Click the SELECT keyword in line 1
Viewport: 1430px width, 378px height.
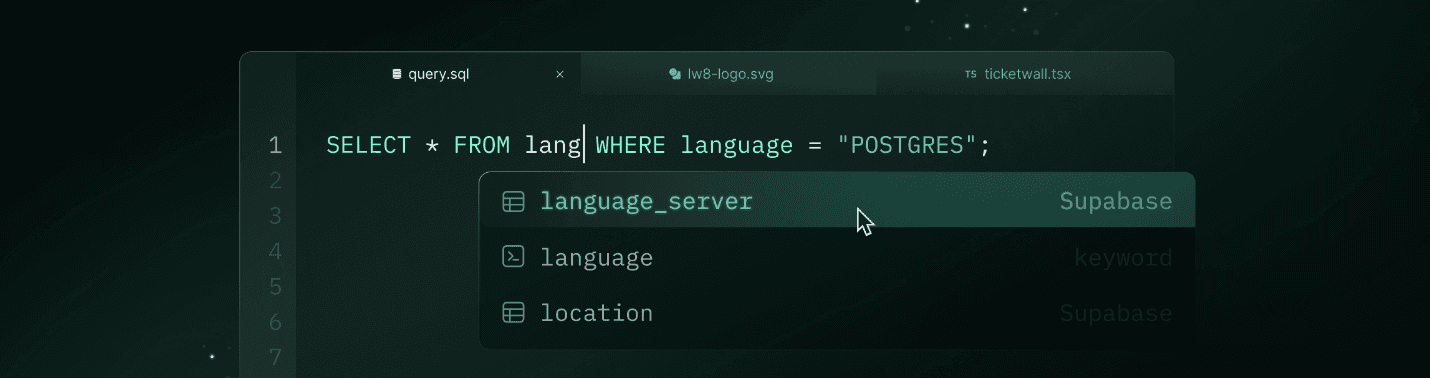click(368, 145)
